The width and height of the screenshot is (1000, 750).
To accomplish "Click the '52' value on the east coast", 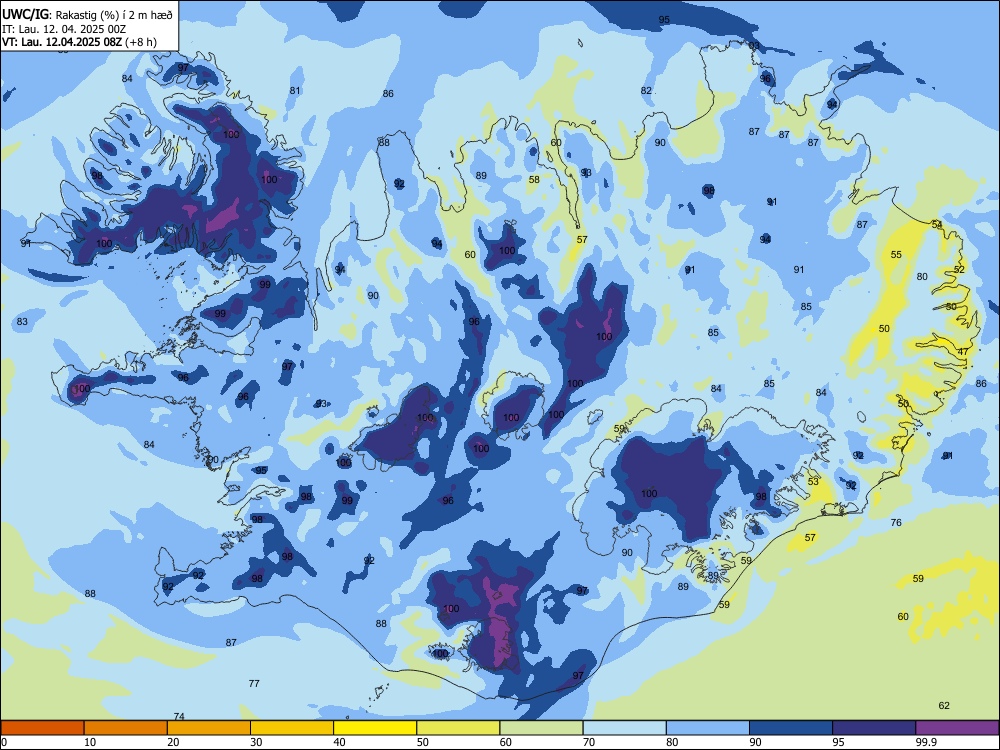I will pyautogui.click(x=959, y=270).
